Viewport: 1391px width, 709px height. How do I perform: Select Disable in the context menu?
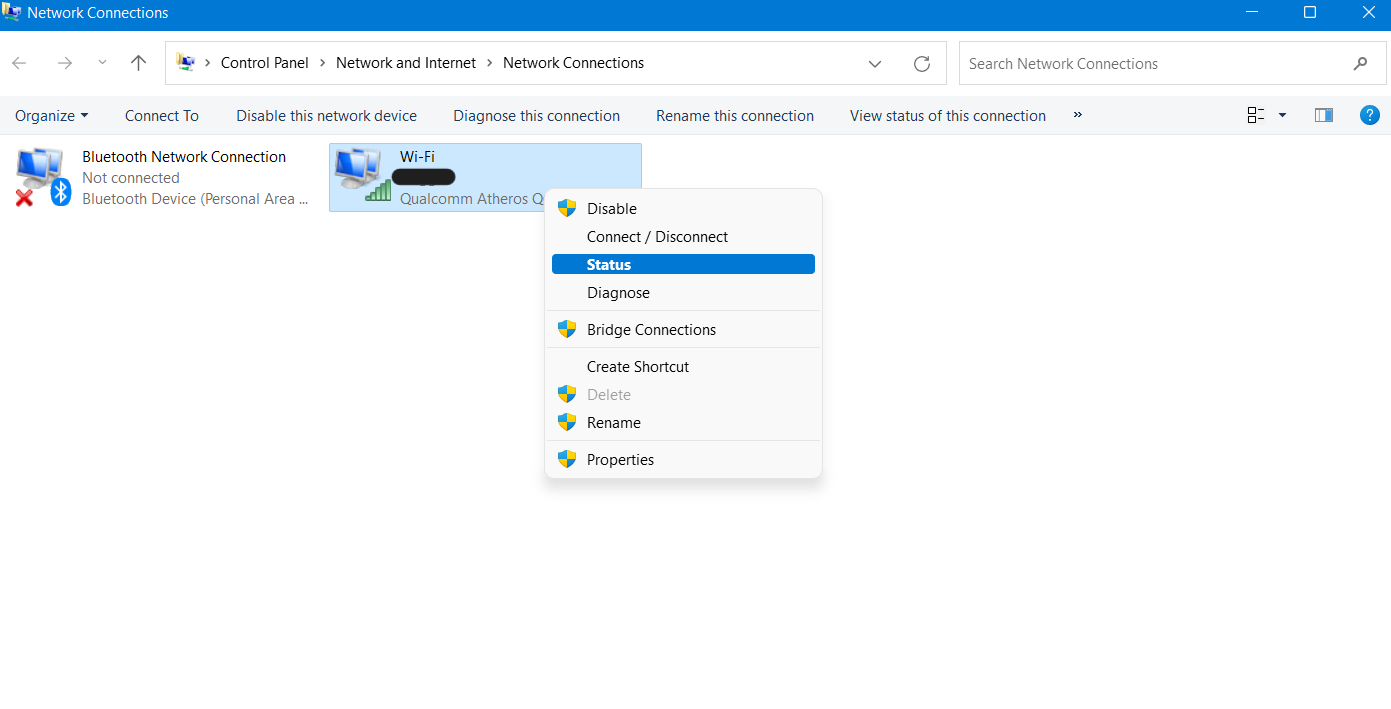[611, 209]
